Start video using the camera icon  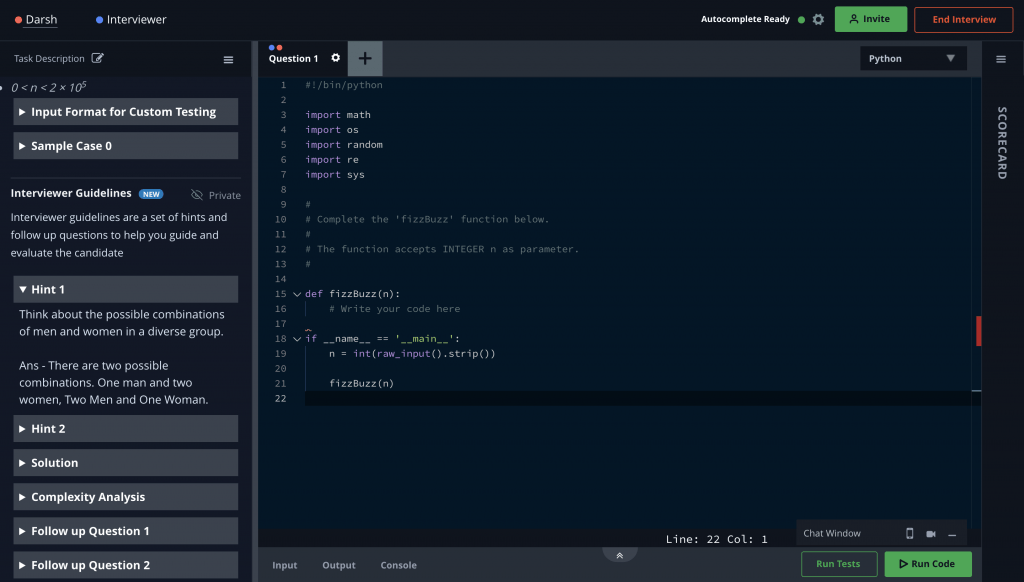pos(932,533)
